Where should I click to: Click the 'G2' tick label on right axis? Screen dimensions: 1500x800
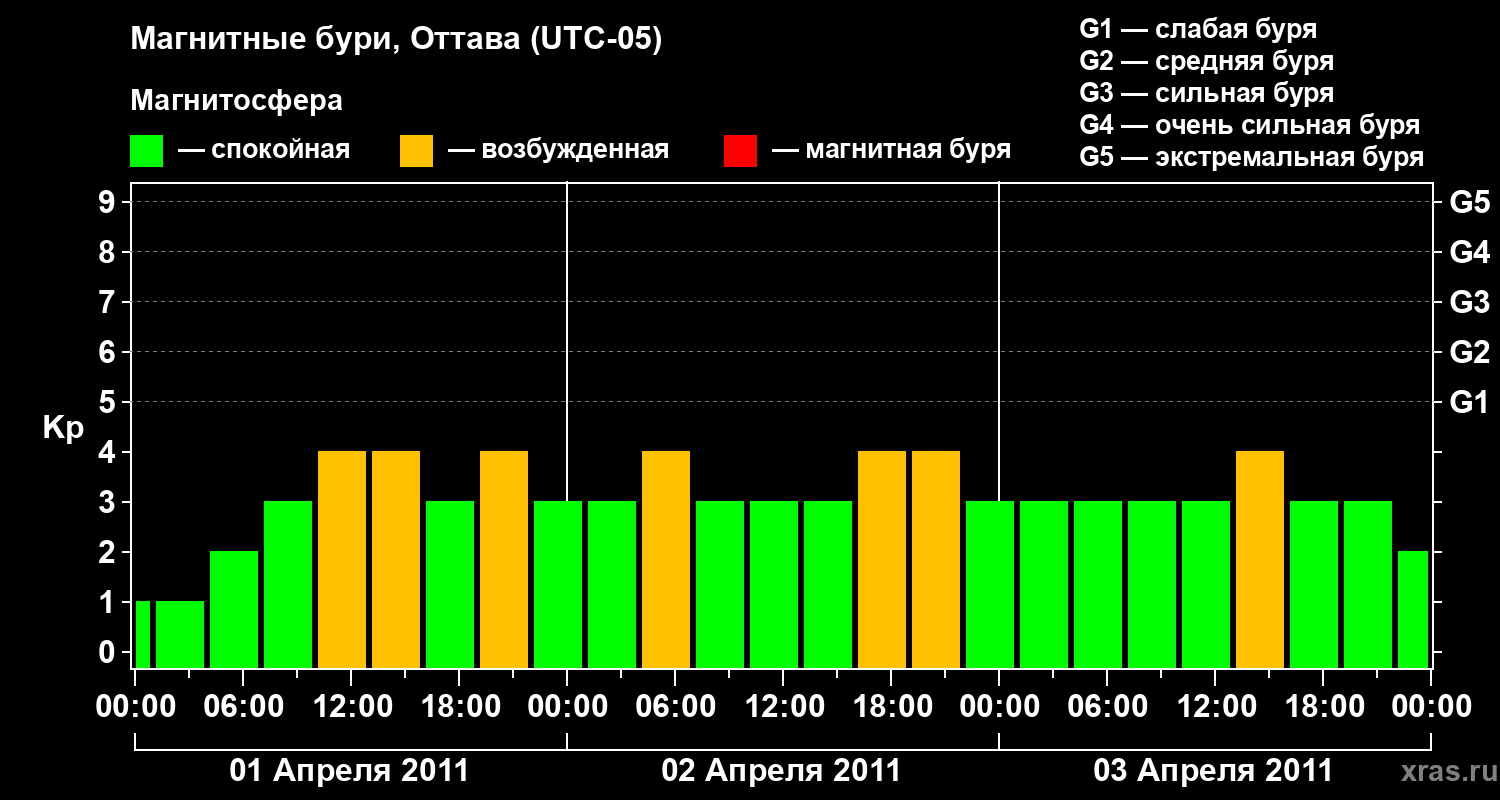pos(1470,352)
